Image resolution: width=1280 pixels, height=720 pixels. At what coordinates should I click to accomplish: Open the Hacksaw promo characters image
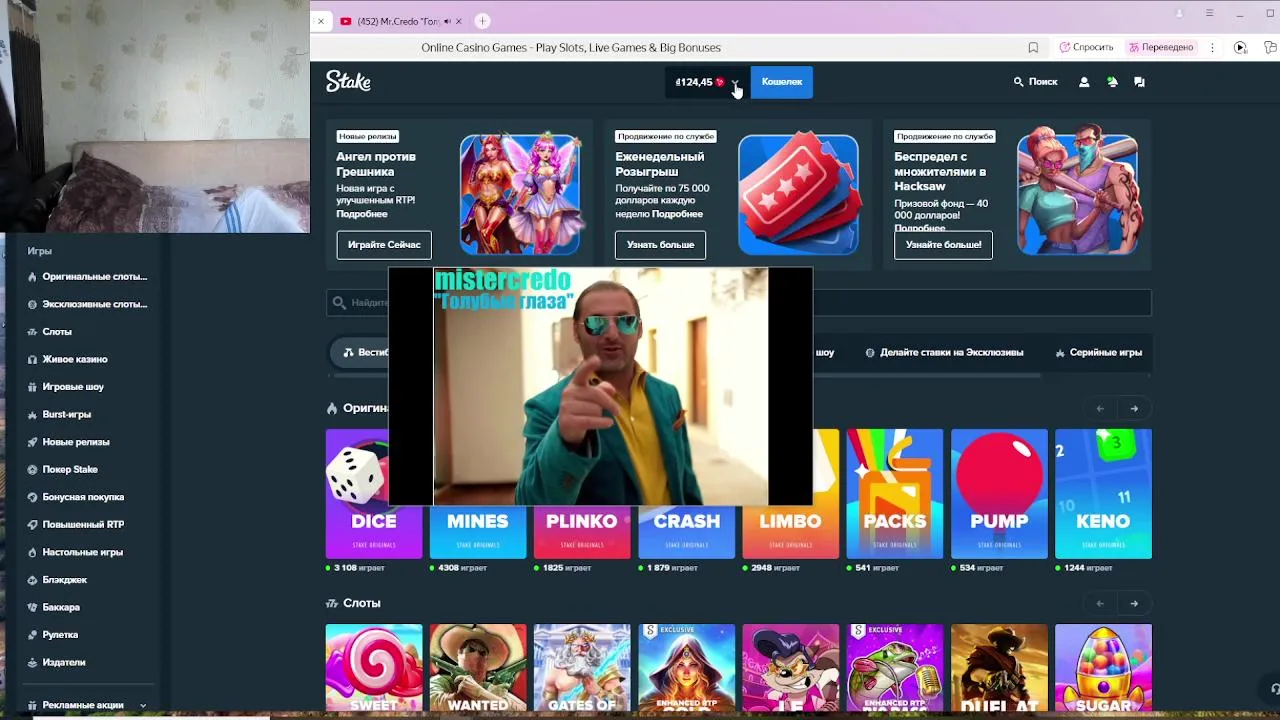pyautogui.click(x=1077, y=190)
